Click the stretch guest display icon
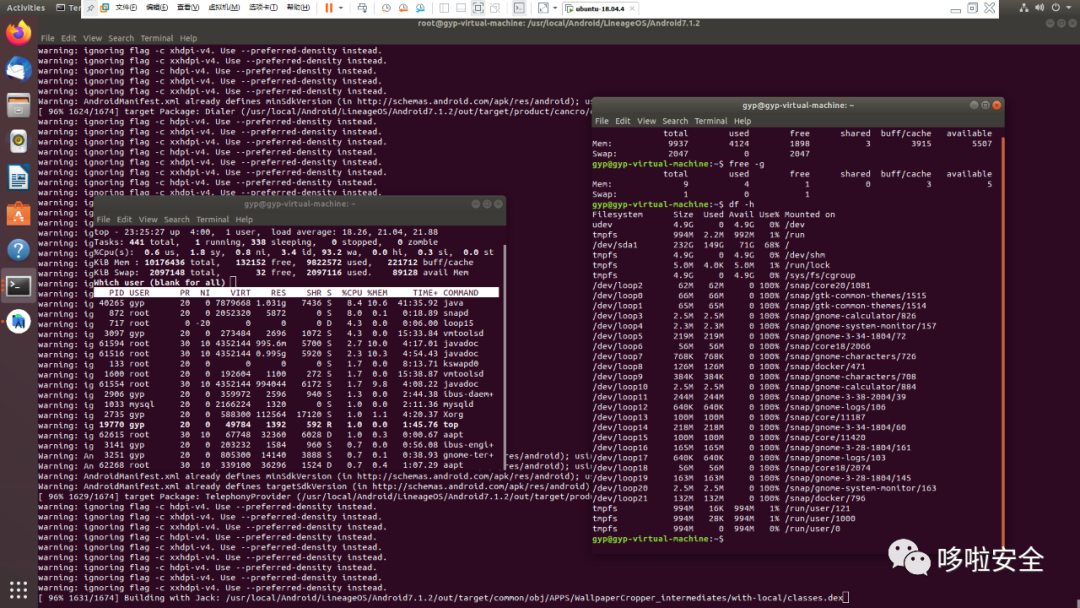This screenshot has height=608, width=1080. 543,8
